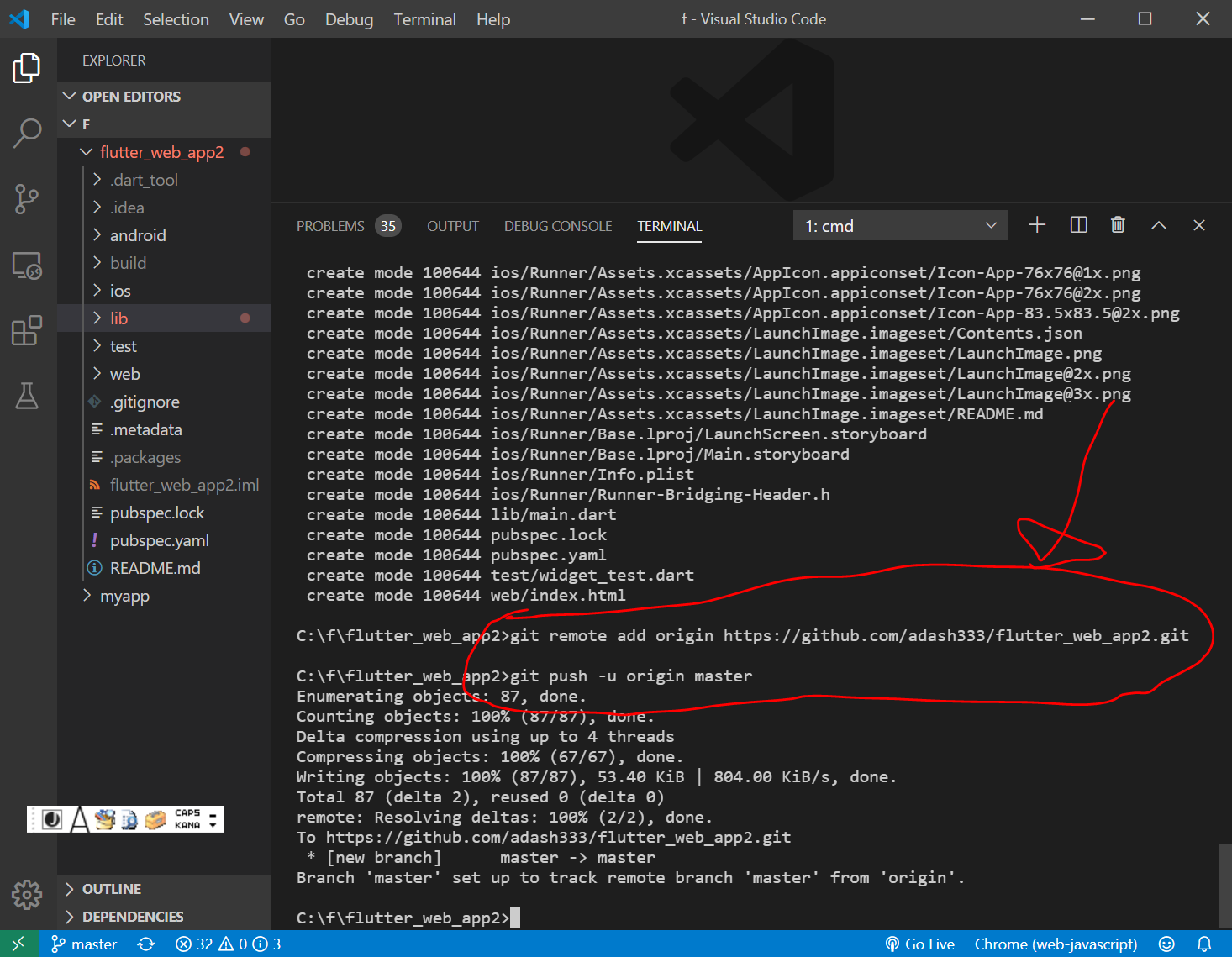The height and width of the screenshot is (957, 1232).
Task: Open the pubspec.yaml file
Action: pyautogui.click(x=164, y=540)
